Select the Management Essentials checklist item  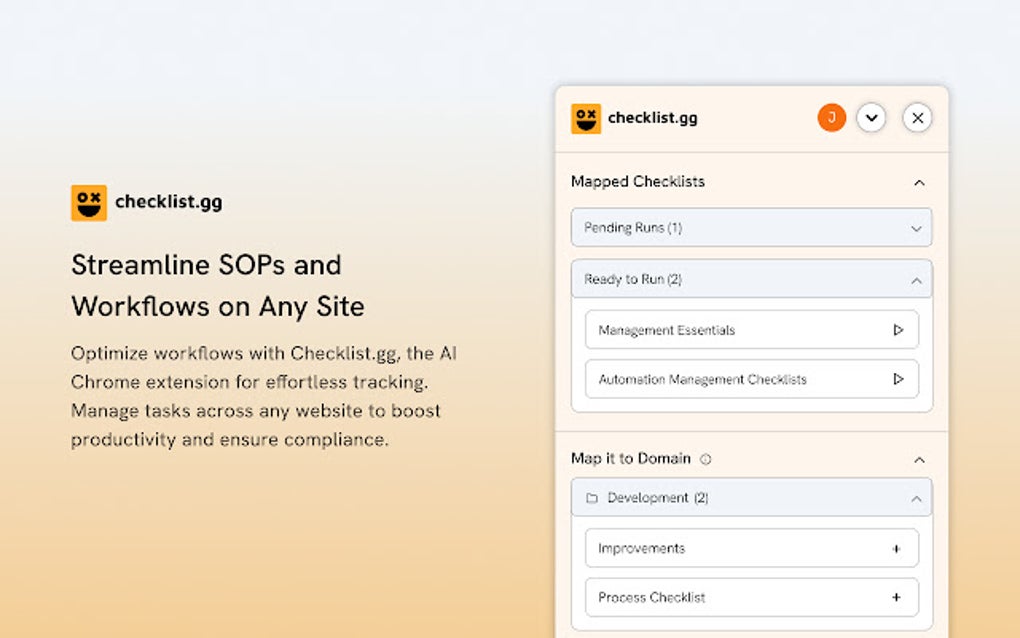(x=667, y=330)
